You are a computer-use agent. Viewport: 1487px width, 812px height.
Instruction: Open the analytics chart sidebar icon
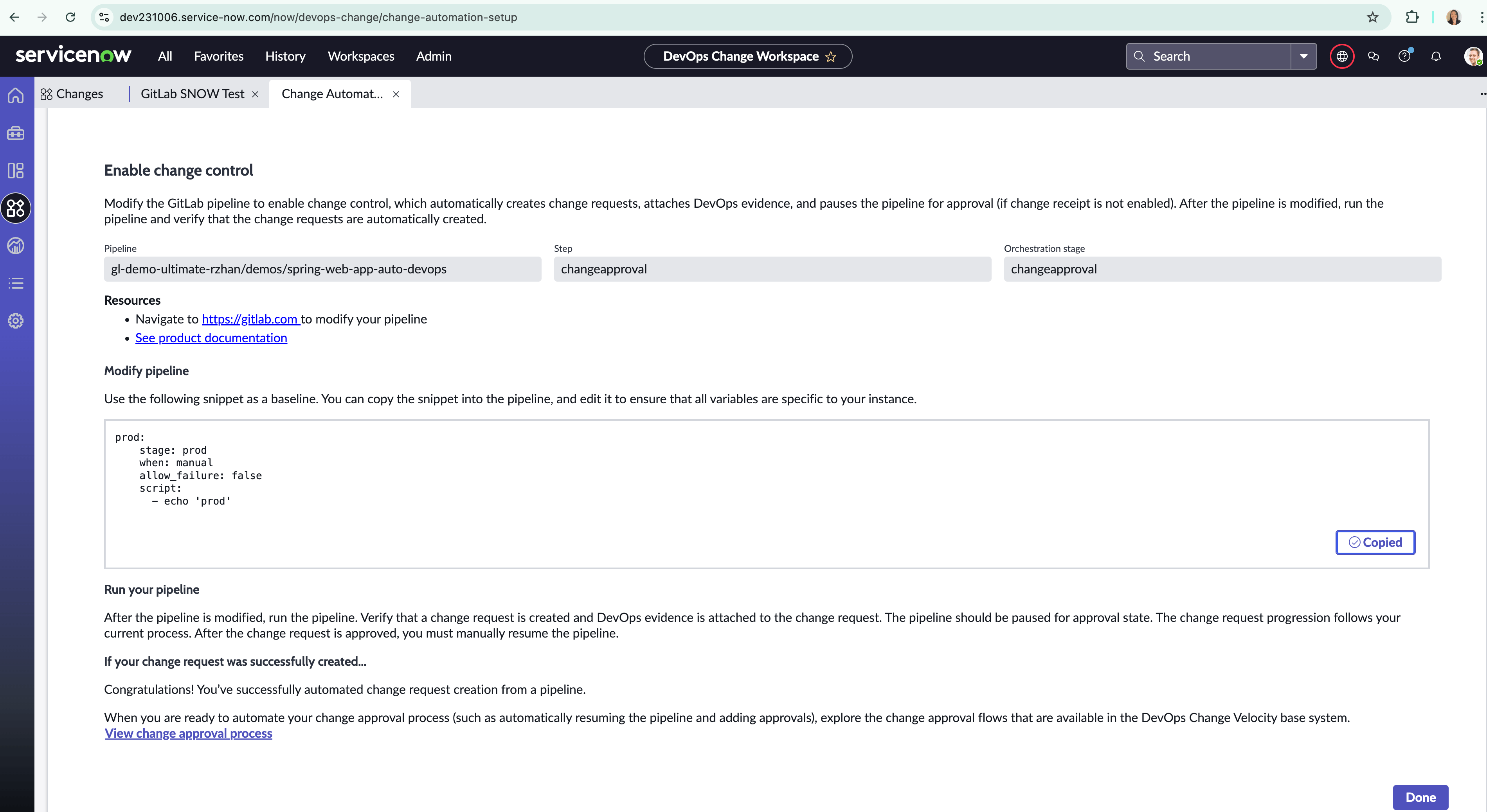pos(16,245)
